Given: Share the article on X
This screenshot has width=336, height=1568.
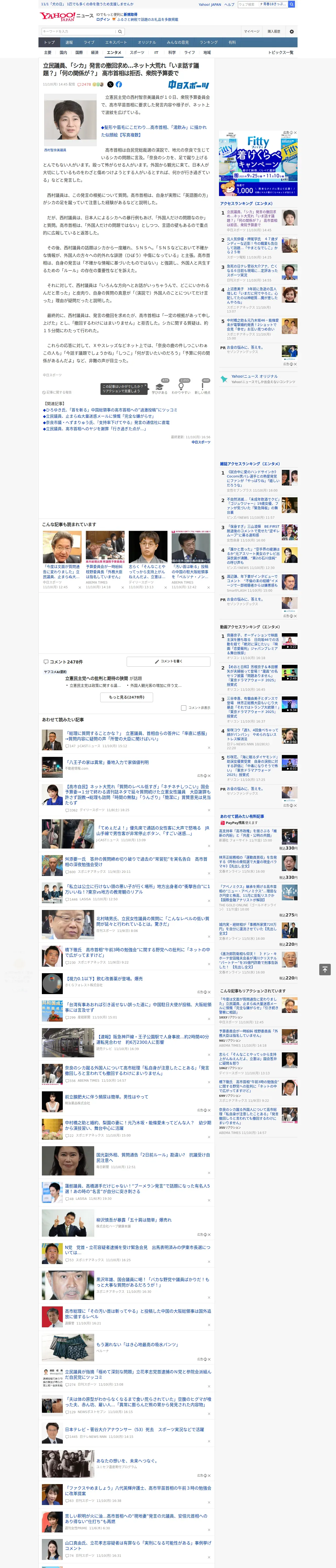Looking at the screenshot, I should (x=110, y=85).
